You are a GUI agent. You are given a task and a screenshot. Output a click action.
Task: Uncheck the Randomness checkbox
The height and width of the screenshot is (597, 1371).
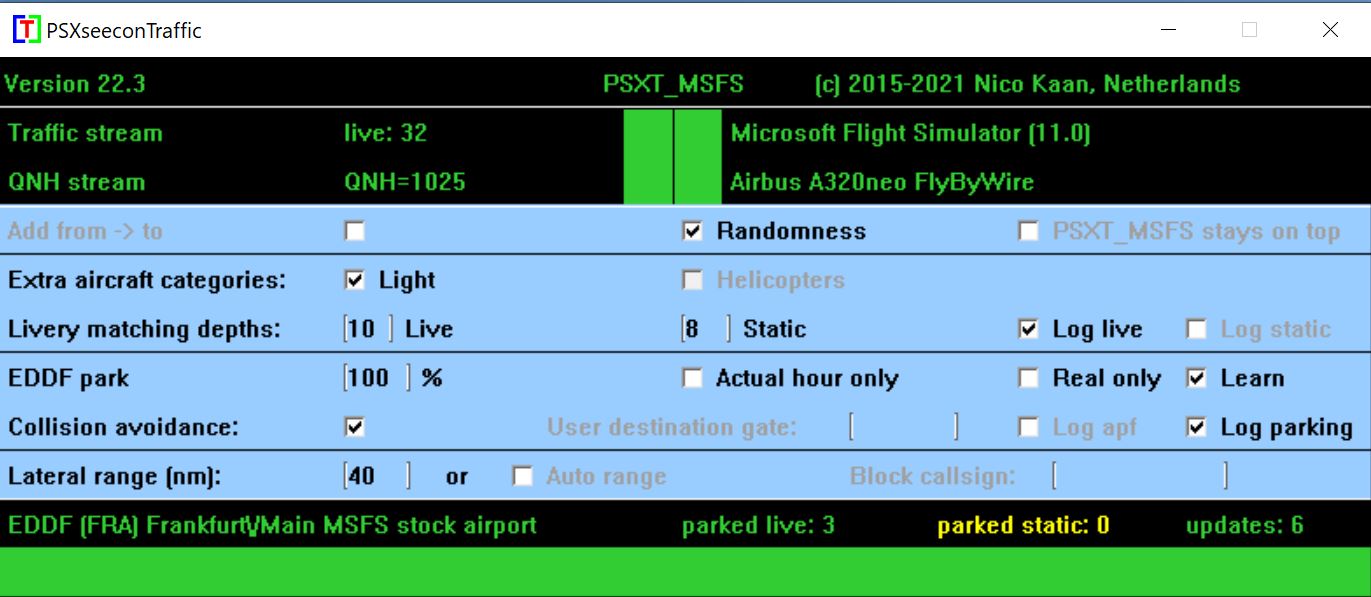(x=692, y=231)
